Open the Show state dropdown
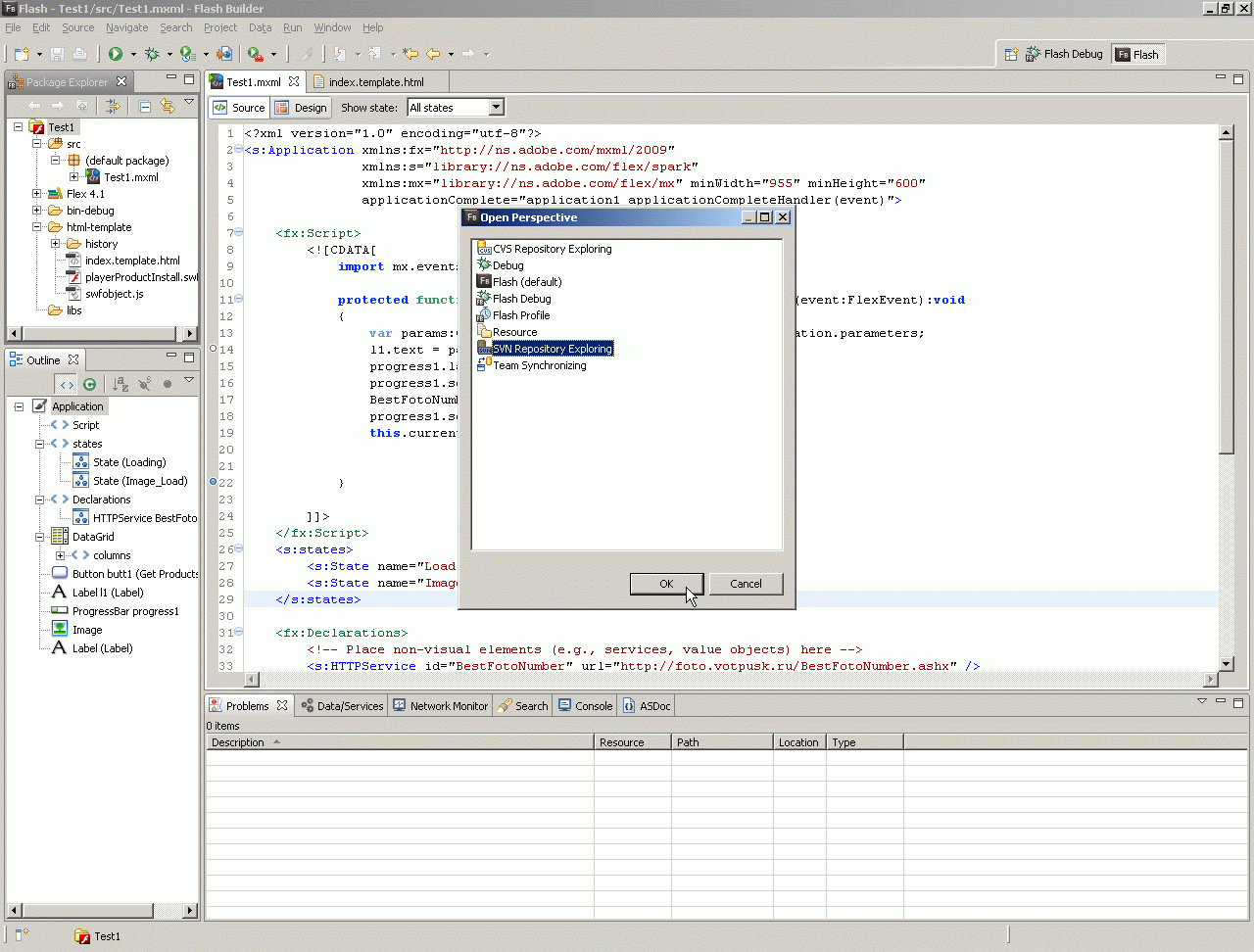The image size is (1254, 952). point(496,108)
